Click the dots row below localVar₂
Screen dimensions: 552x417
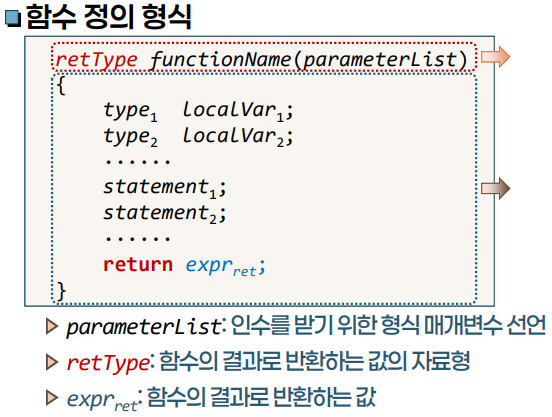138,162
